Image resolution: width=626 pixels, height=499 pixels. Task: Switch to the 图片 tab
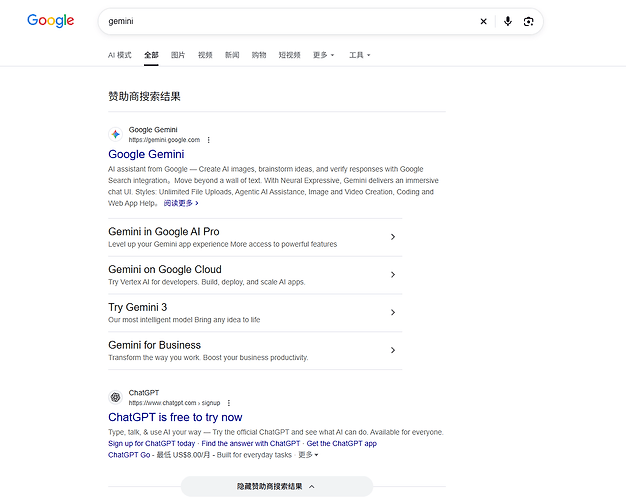click(178, 55)
